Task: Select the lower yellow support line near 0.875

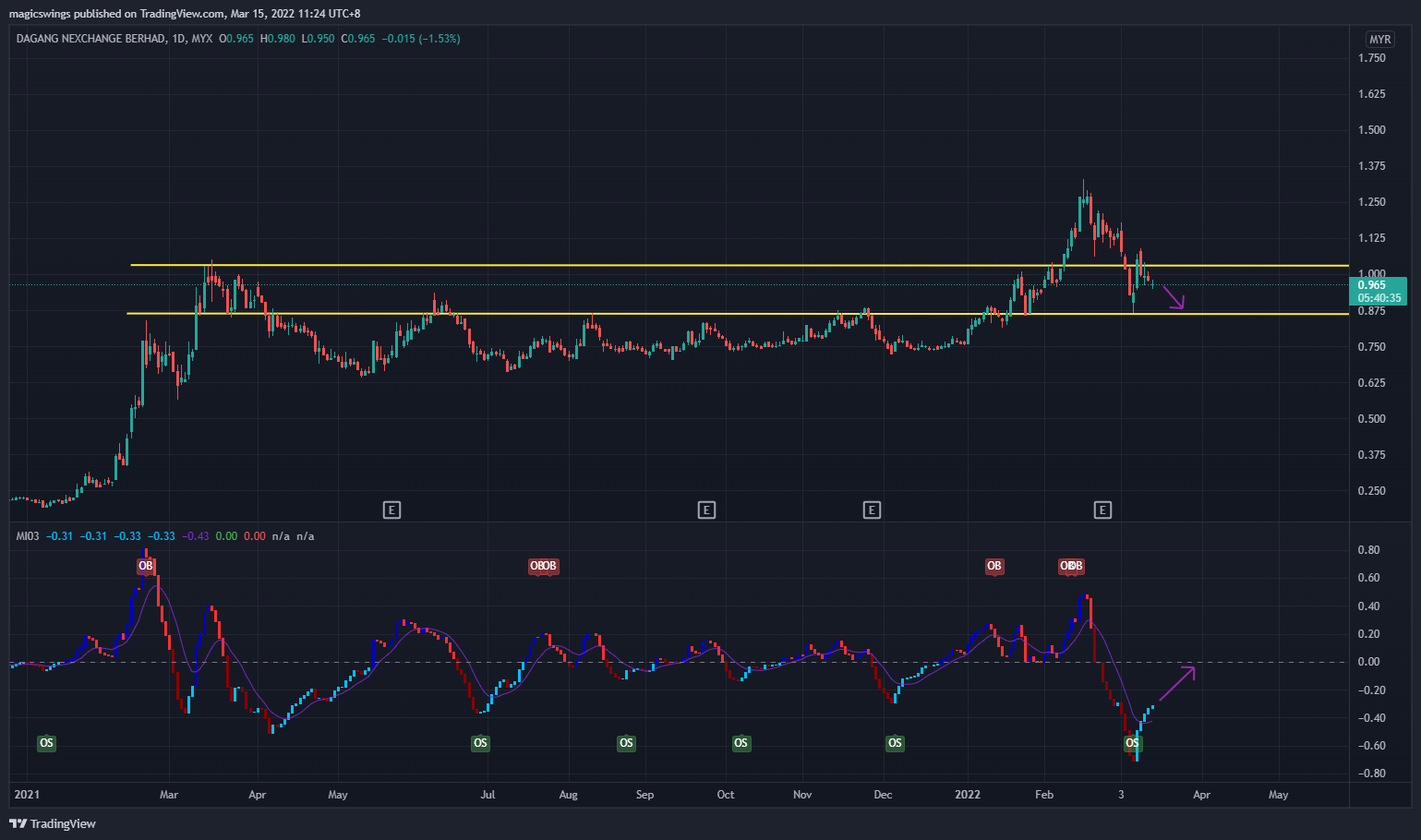Action: 739,314
